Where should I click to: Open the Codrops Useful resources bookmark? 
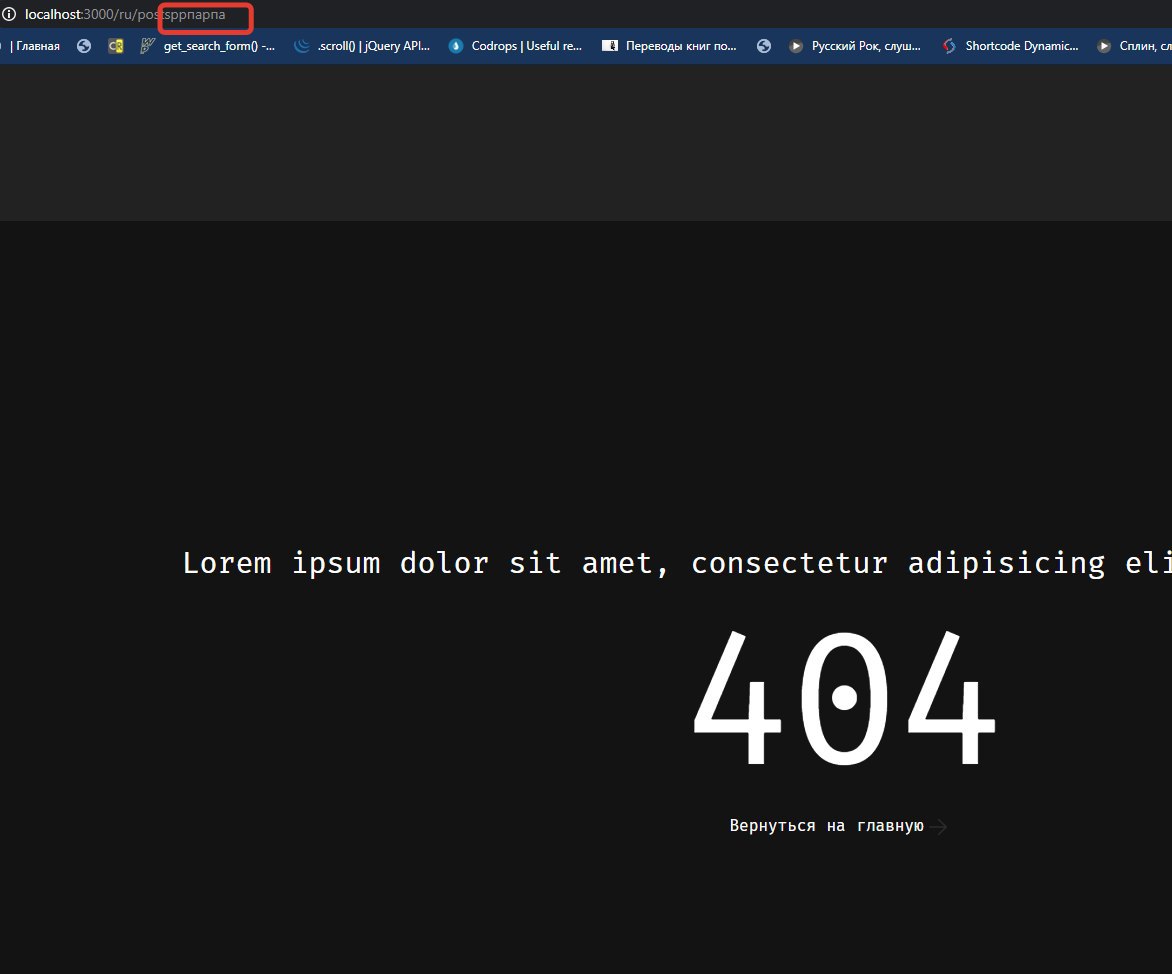pyautogui.click(x=515, y=46)
